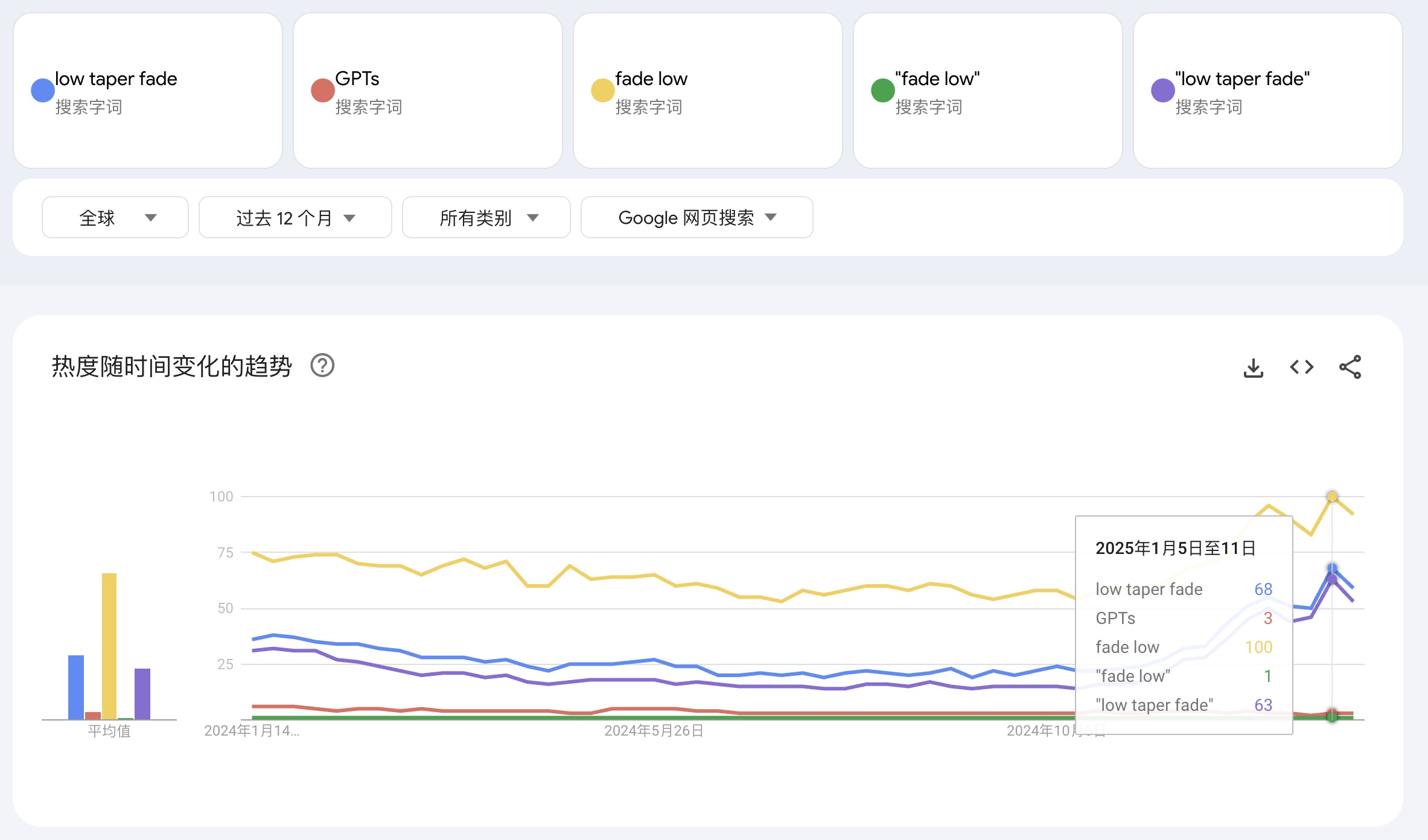Viewport: 1428px width, 840px height.
Task: Open the Google 网页搜索 search type dropdown
Action: tap(697, 217)
